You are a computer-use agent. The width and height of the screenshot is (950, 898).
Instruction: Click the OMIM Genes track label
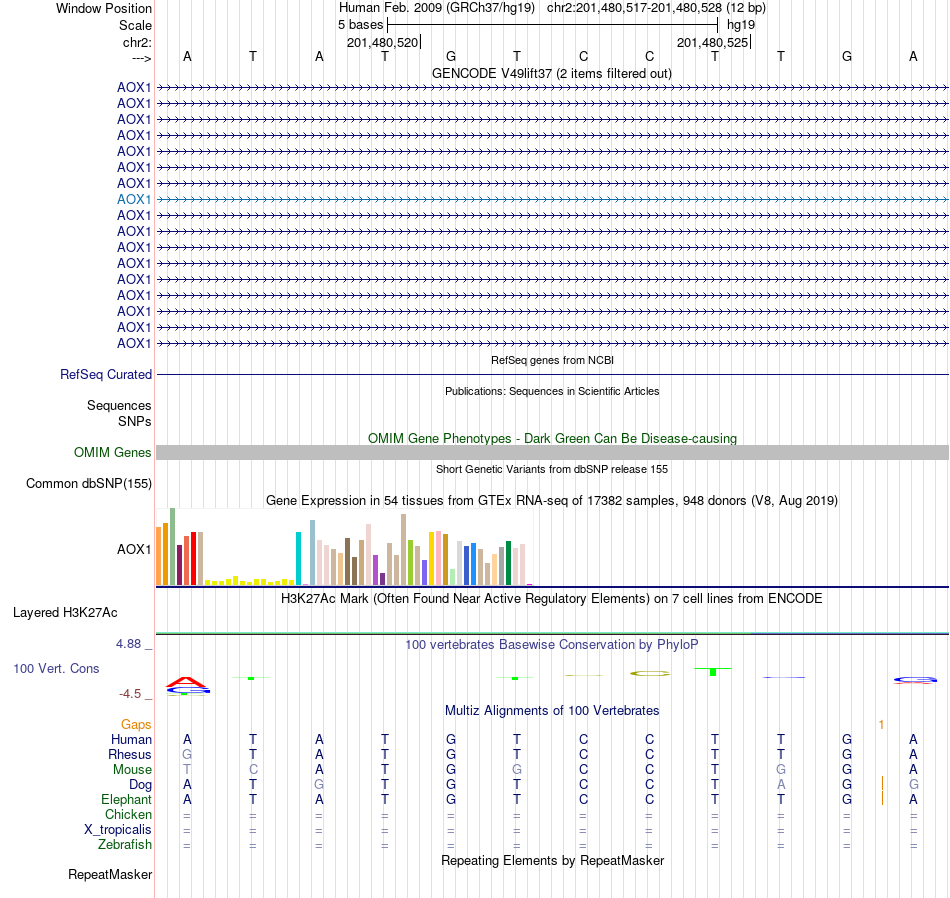click(113, 453)
